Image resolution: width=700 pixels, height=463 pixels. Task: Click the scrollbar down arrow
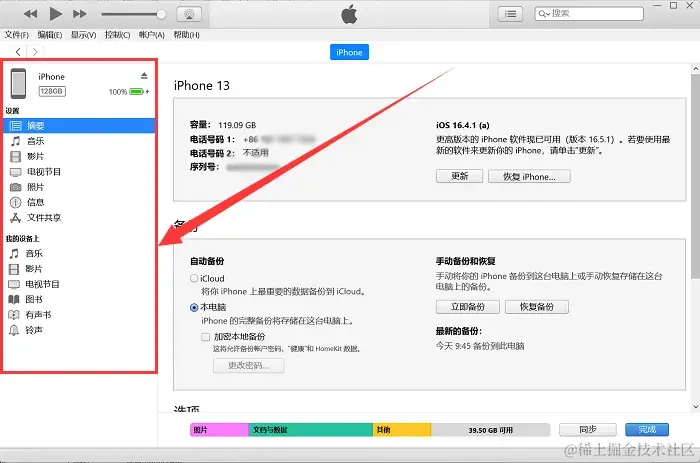point(696,407)
